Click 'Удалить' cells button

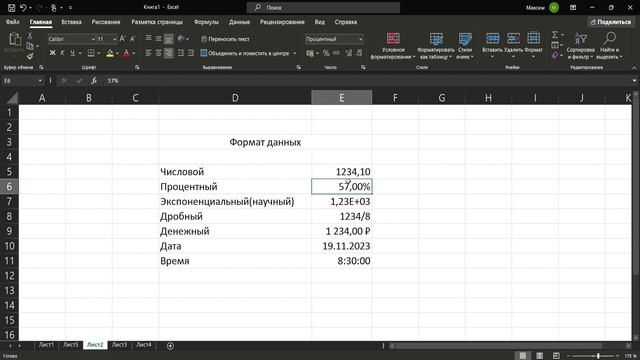tap(513, 44)
